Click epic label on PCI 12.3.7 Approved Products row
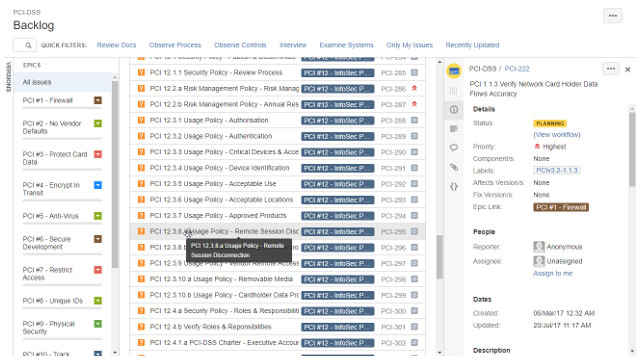This screenshot has width=640, height=360. (x=338, y=216)
